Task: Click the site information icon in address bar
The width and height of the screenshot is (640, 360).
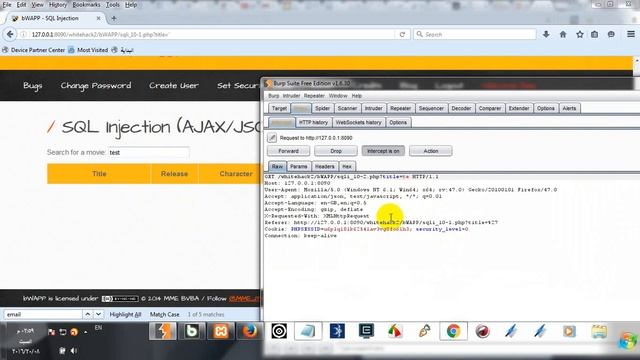Action: (24, 34)
